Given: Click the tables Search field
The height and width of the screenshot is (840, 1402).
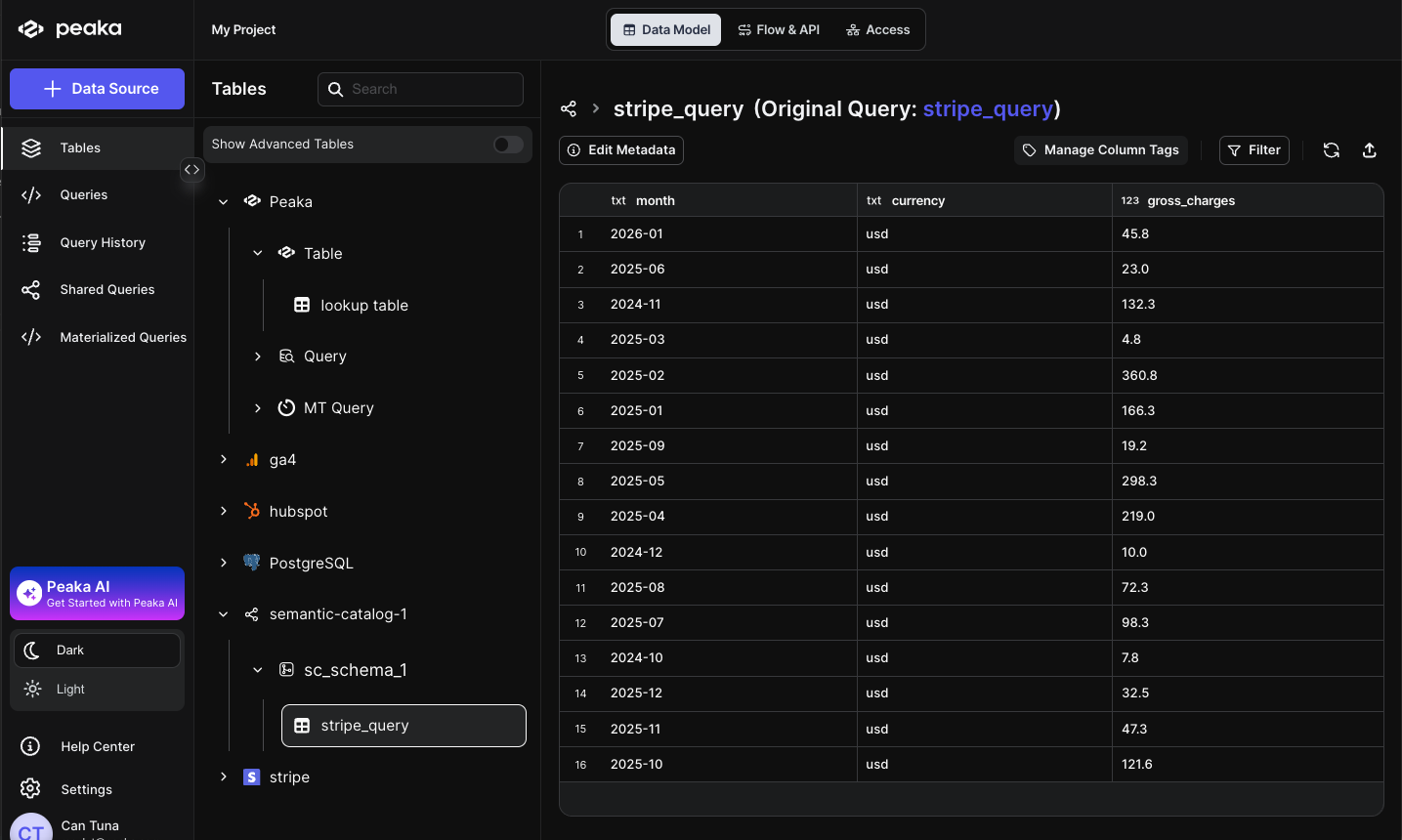Looking at the screenshot, I should coord(431,89).
